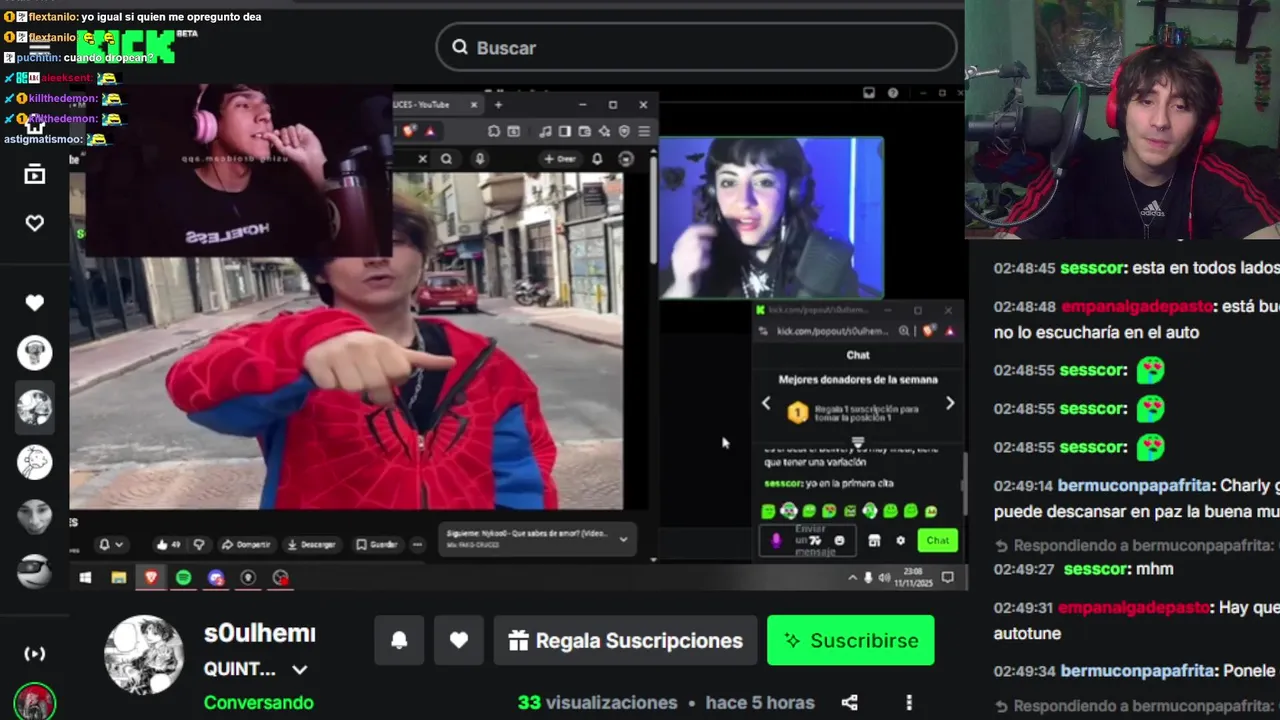
Task: Expand the QUINT... stream title chevron
Action: (299, 670)
